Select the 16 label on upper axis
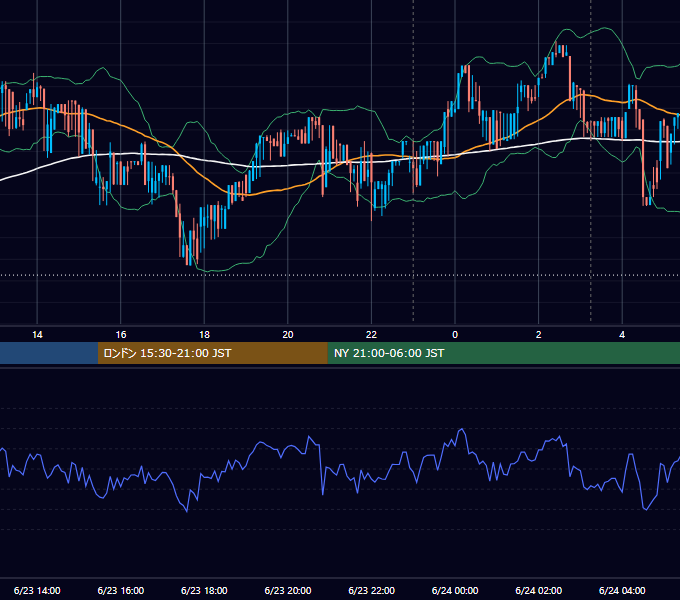The image size is (680, 600). 121,335
